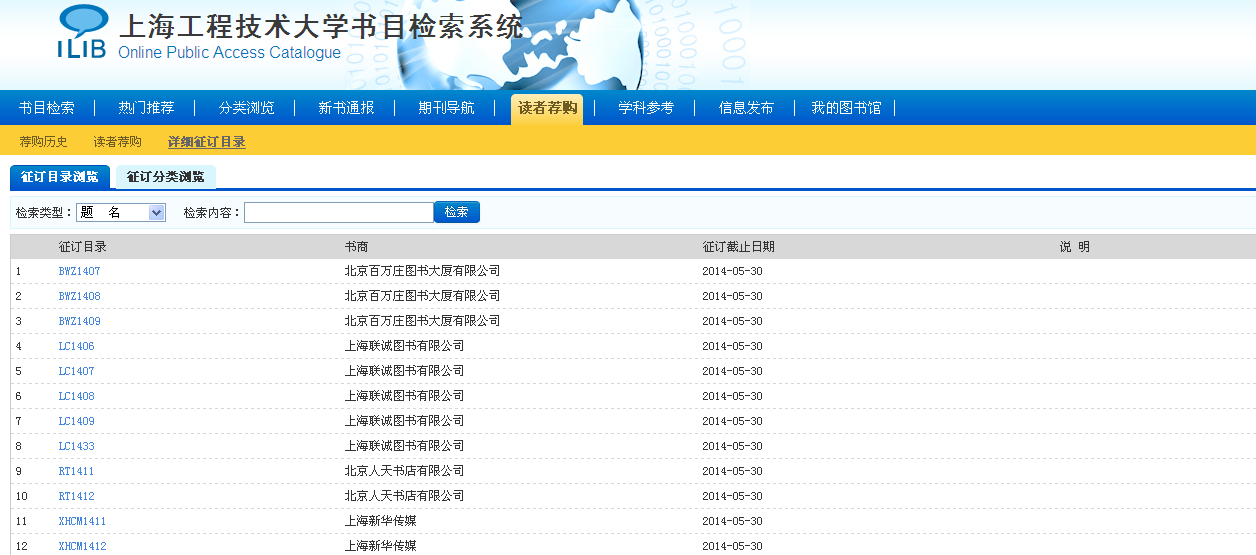This screenshot has height=555, width=1256.
Task: Go to 分类浏览 section
Action: click(246, 108)
